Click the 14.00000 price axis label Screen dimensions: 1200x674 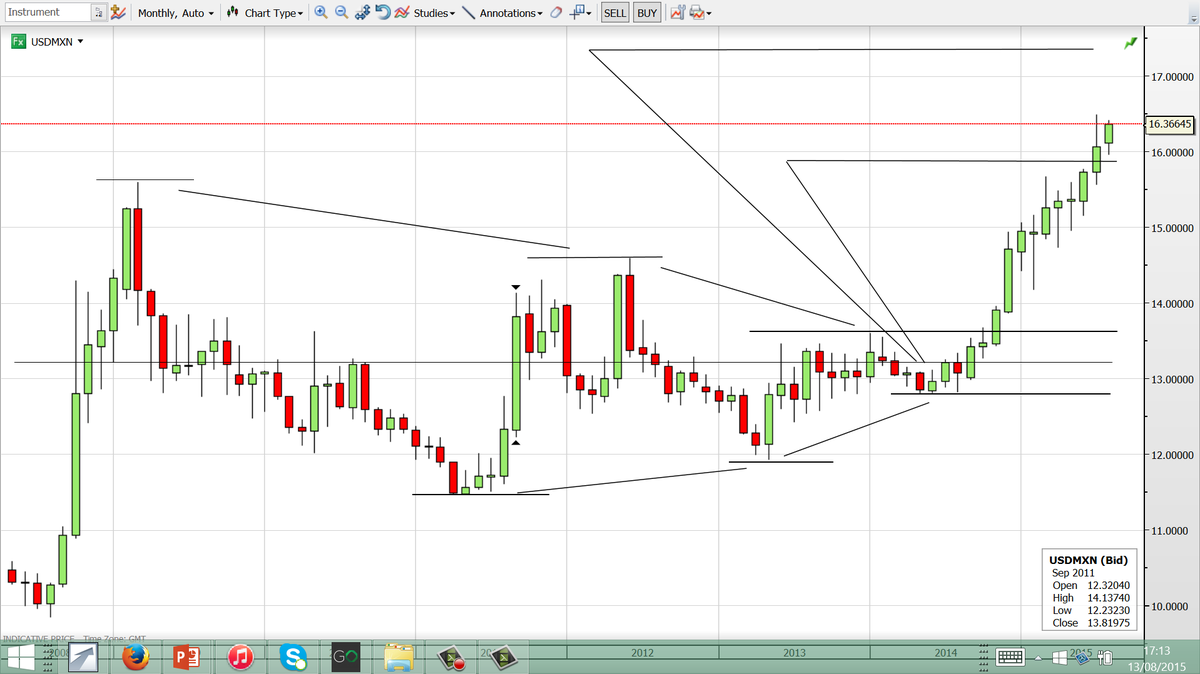pos(1173,304)
